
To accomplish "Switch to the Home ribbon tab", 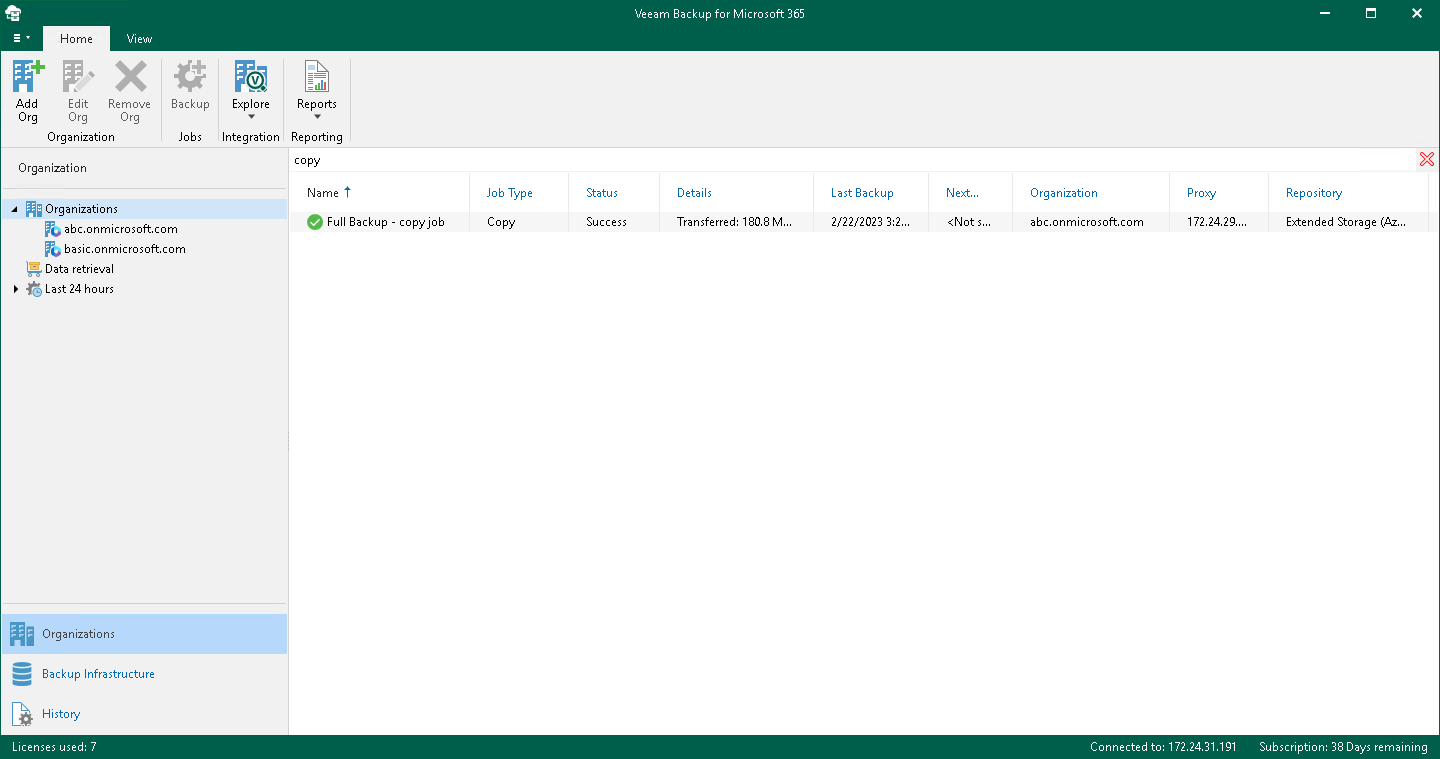I will pos(76,39).
